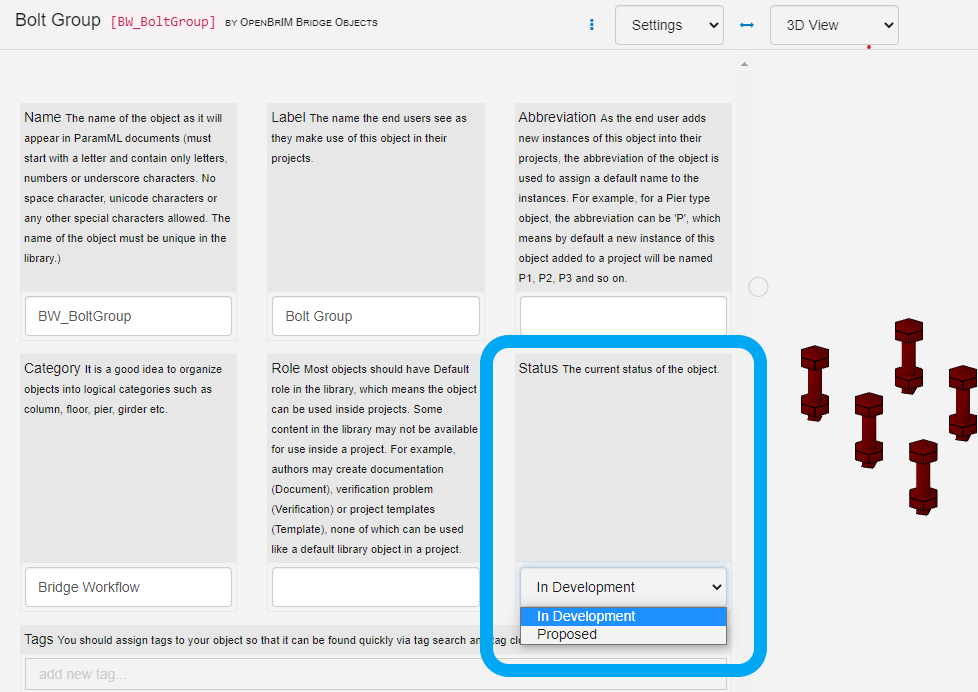978x692 pixels.
Task: Select the rightmost bolt in the 3D view
Action: [x=963, y=402]
